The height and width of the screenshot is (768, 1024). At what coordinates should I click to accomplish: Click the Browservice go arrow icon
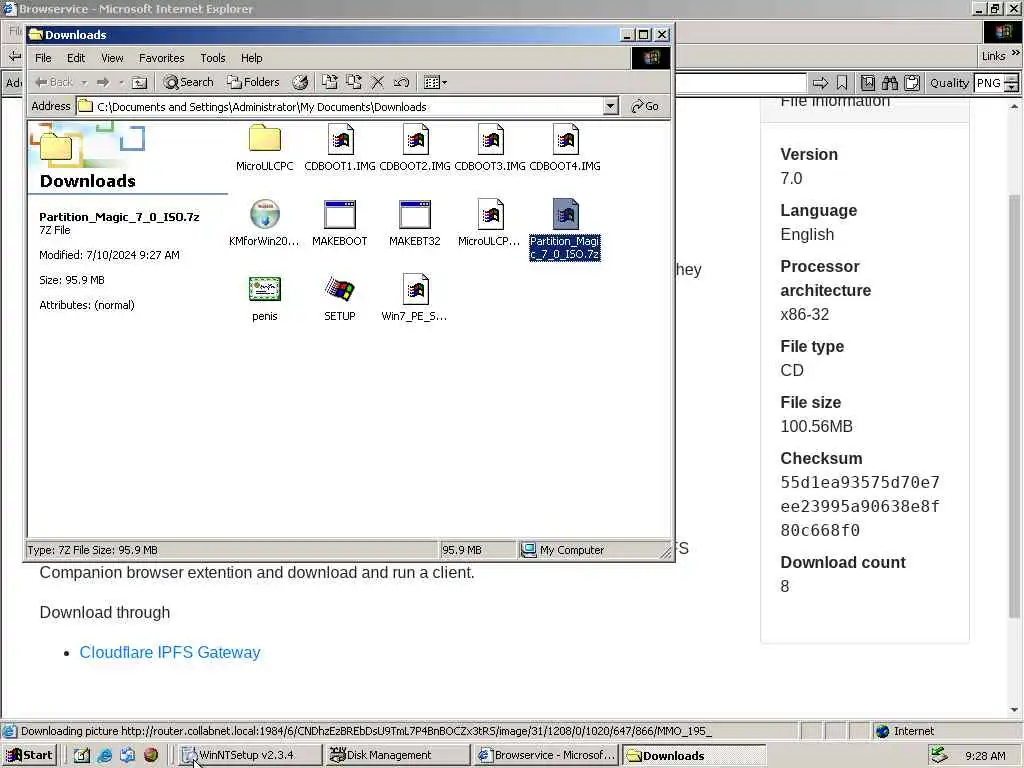820,83
